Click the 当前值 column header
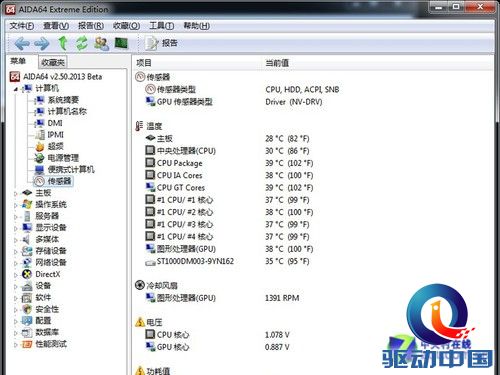Image resolution: width=500 pixels, height=375 pixels. 277,63
